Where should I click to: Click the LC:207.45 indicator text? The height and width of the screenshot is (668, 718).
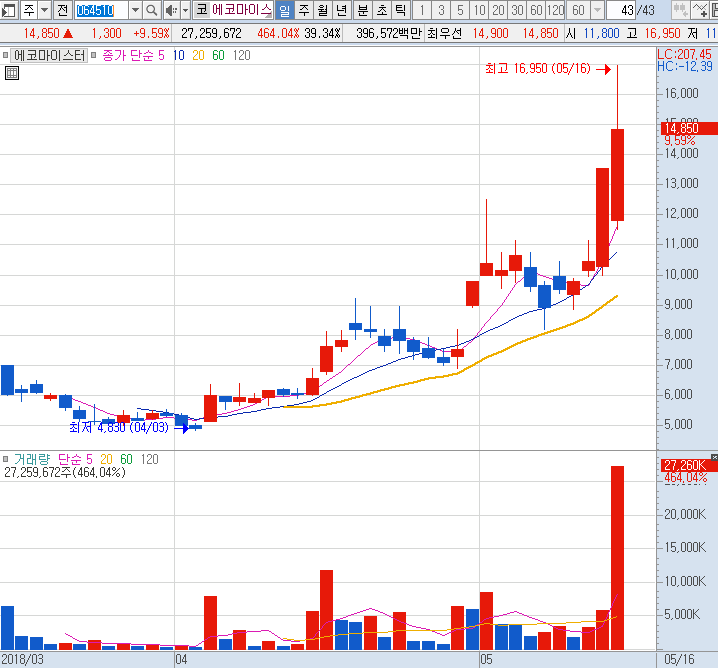pyautogui.click(x=685, y=54)
